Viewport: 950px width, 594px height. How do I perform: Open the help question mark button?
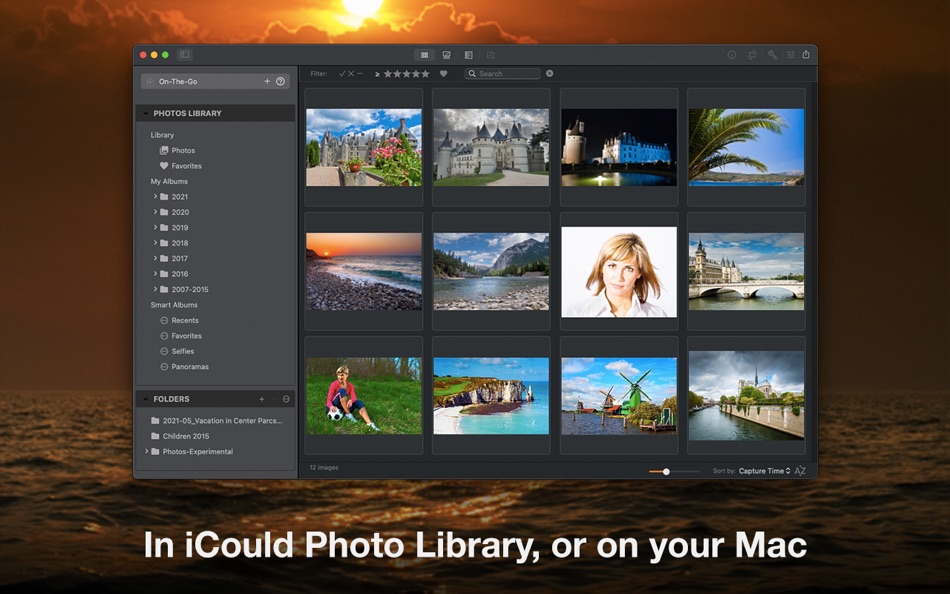pos(281,81)
